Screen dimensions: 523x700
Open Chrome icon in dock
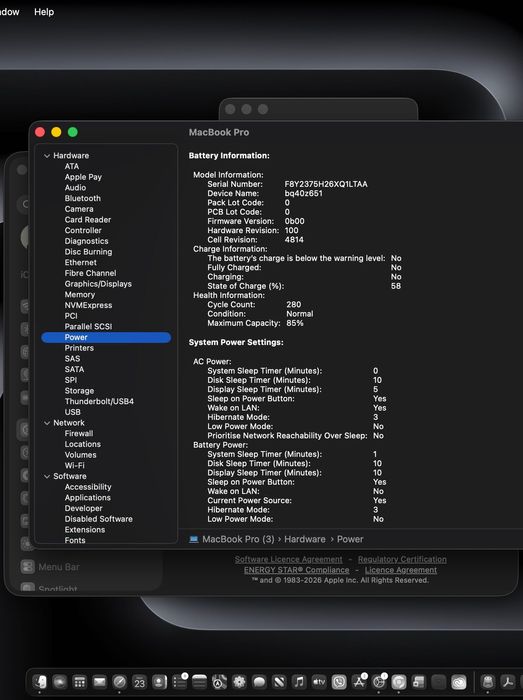tap(399, 682)
